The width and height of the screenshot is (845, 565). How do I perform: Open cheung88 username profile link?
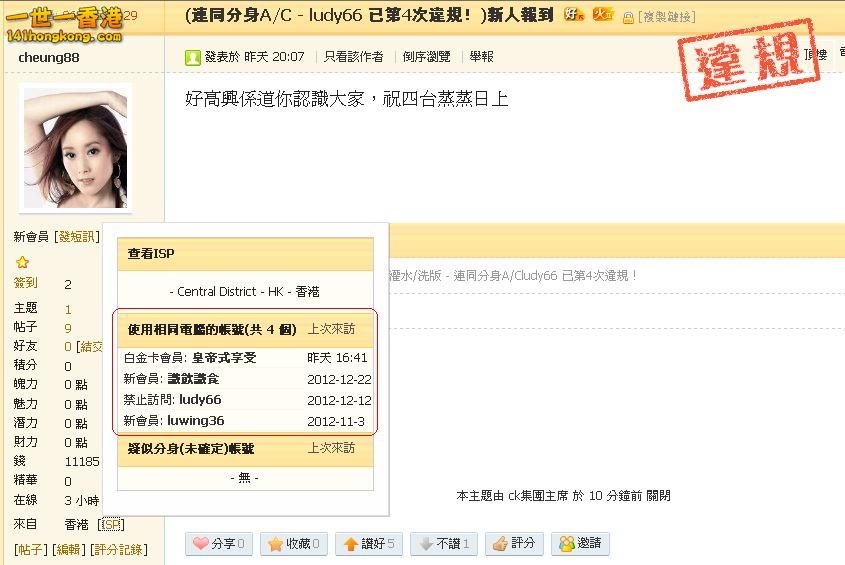coord(49,58)
